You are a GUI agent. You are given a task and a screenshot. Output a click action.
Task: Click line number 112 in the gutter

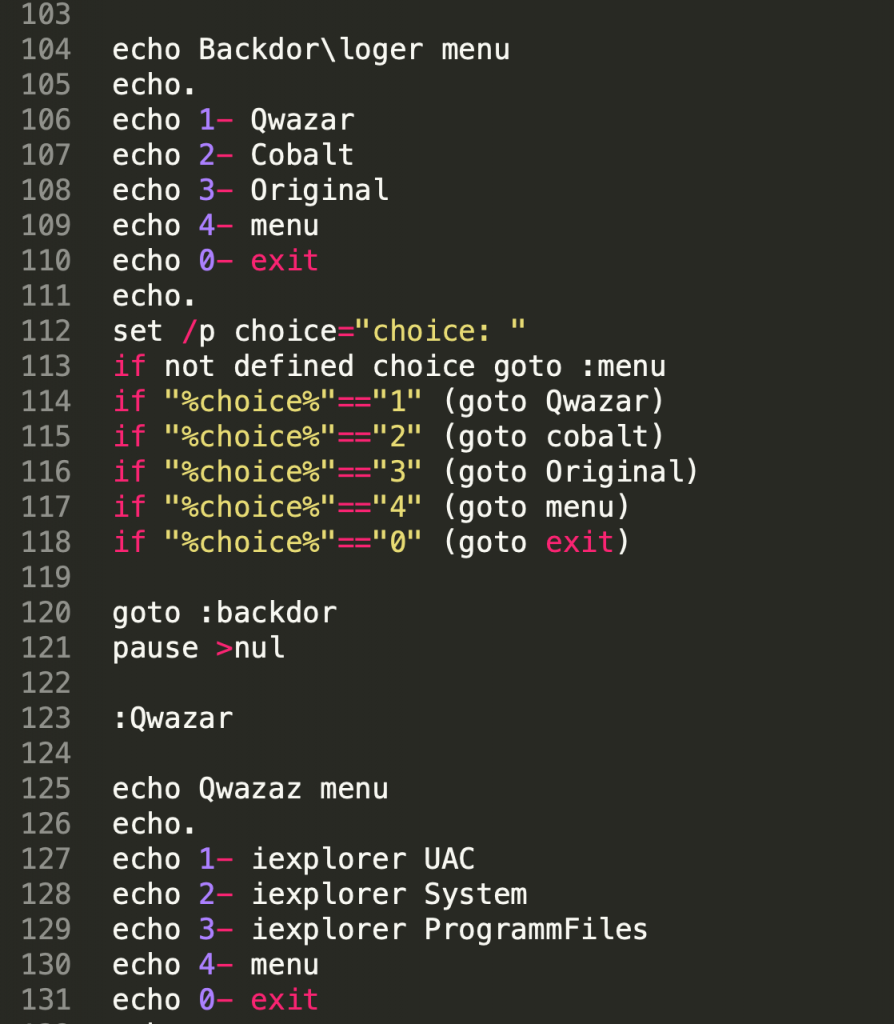click(46, 331)
